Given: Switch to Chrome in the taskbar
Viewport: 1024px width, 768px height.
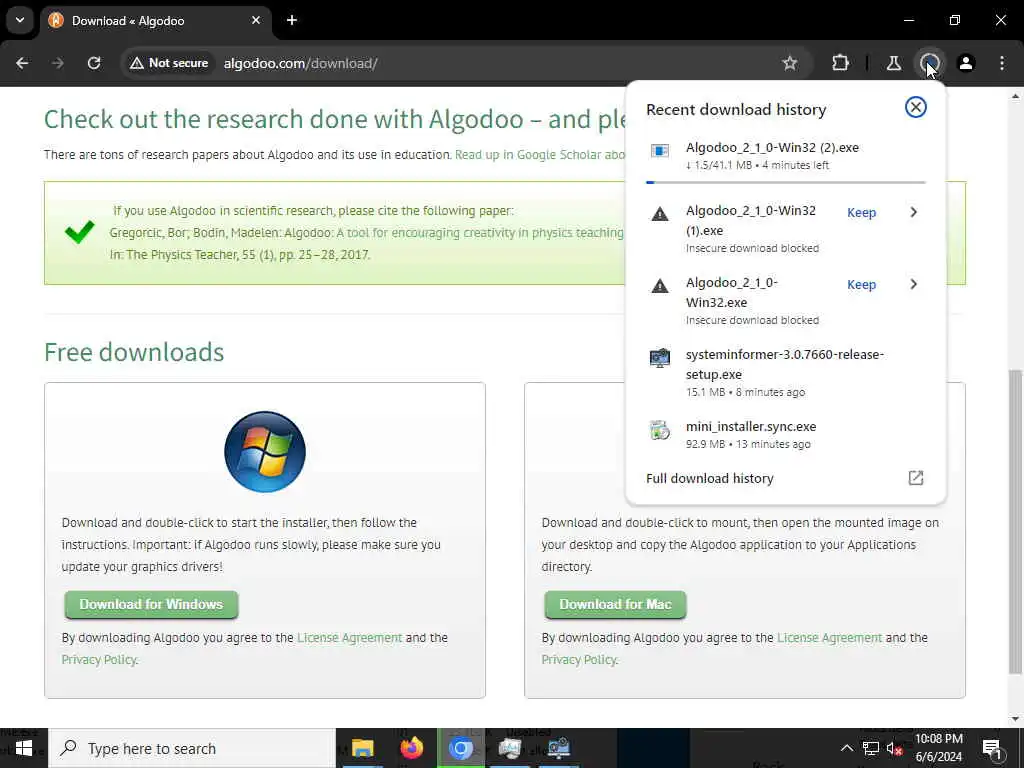Looking at the screenshot, I should pyautogui.click(x=460, y=748).
